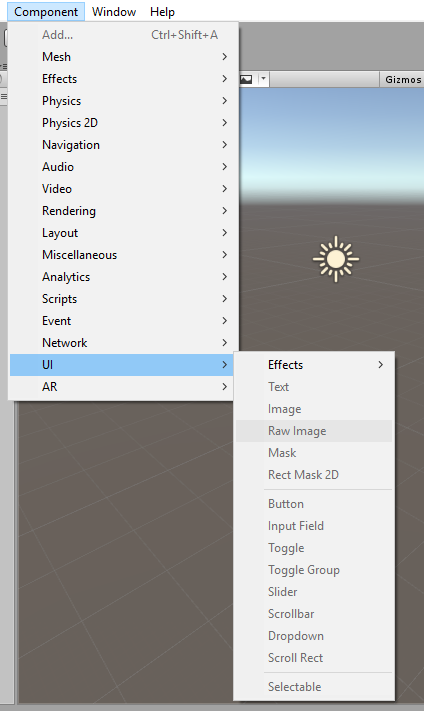Image resolution: width=424 pixels, height=711 pixels.
Task: Select the directional light sun gizmo
Action: (336, 259)
